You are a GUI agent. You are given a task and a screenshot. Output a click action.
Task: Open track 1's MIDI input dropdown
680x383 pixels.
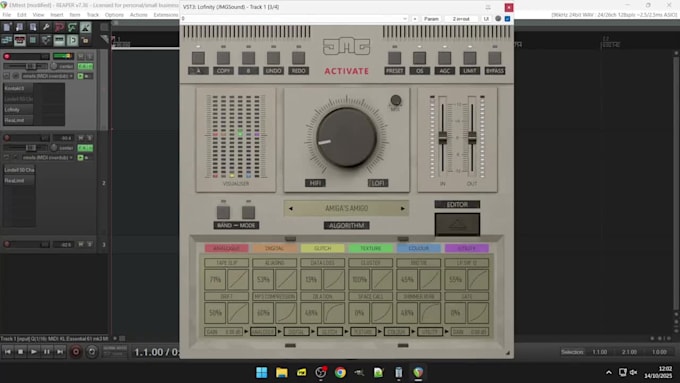pos(48,76)
